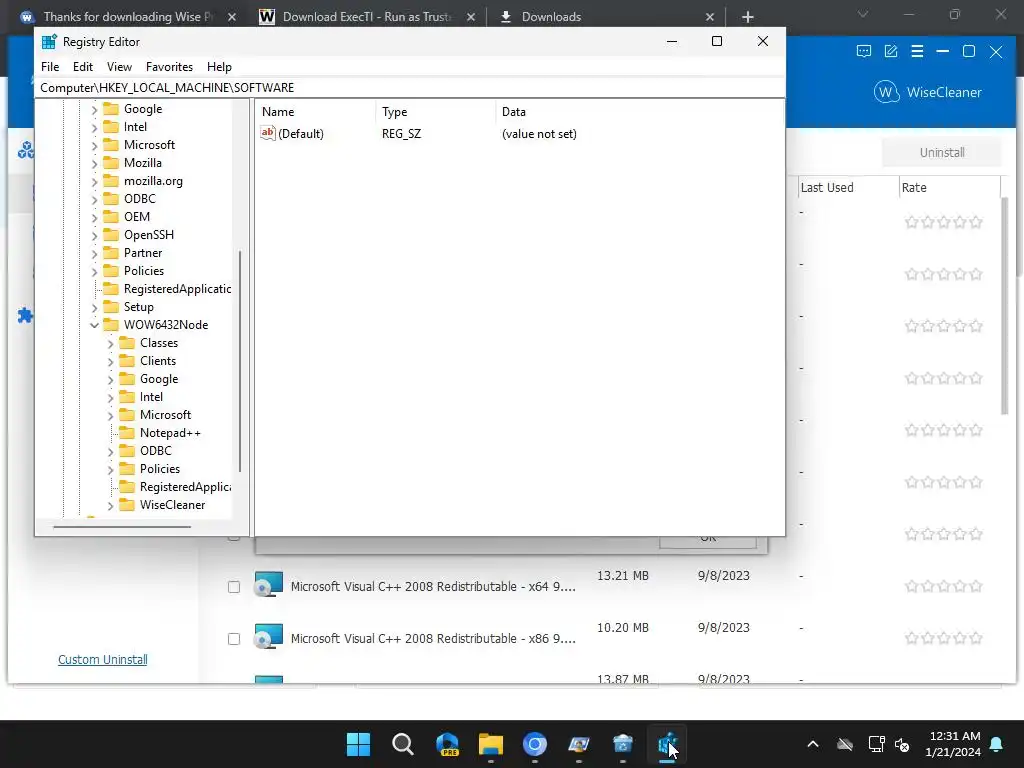This screenshot has width=1024, height=768.
Task: Expand the Mozilla registry key
Action: coord(95,163)
